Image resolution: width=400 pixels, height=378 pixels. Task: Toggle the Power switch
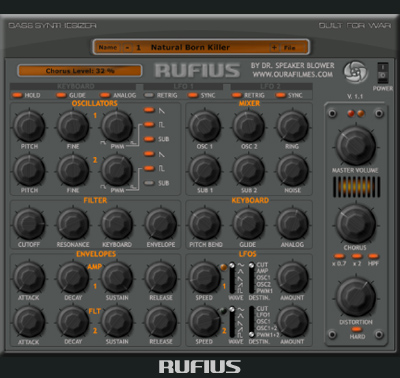[x=382, y=72]
